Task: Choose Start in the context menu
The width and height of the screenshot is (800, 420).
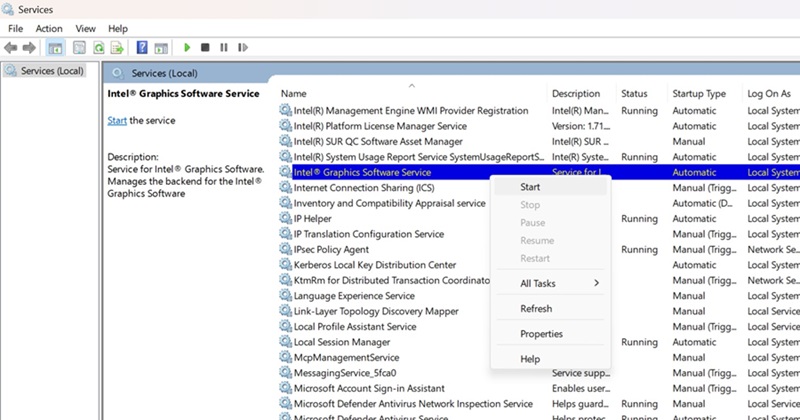Action: pyautogui.click(x=531, y=187)
